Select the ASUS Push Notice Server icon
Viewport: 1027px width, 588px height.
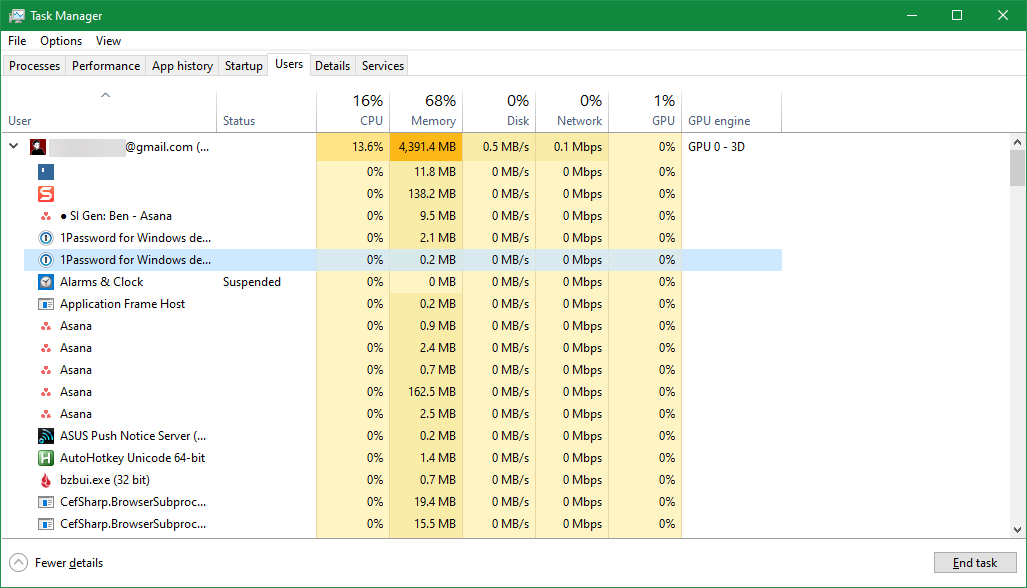[45, 435]
